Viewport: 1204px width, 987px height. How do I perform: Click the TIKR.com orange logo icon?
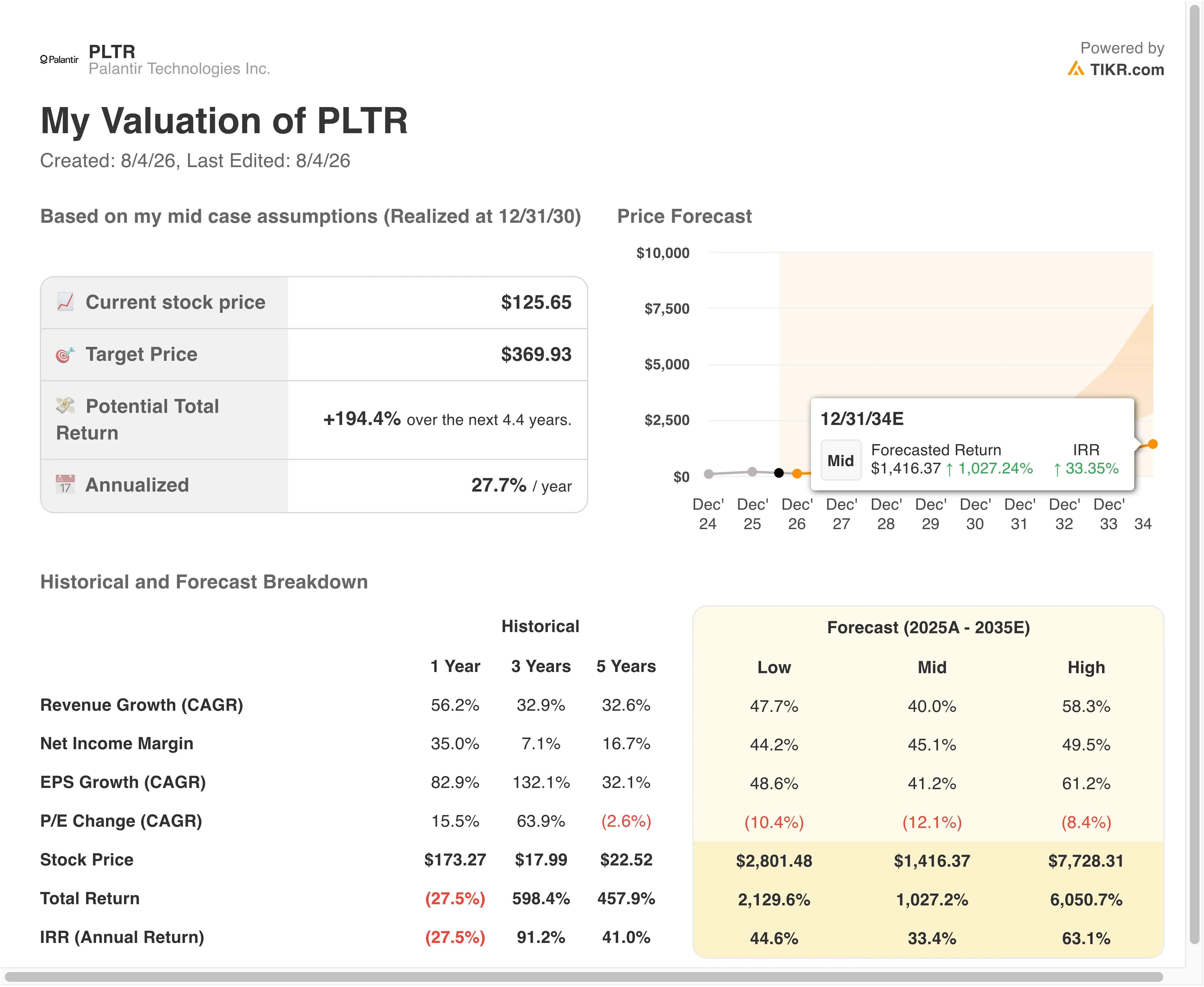[x=1075, y=69]
